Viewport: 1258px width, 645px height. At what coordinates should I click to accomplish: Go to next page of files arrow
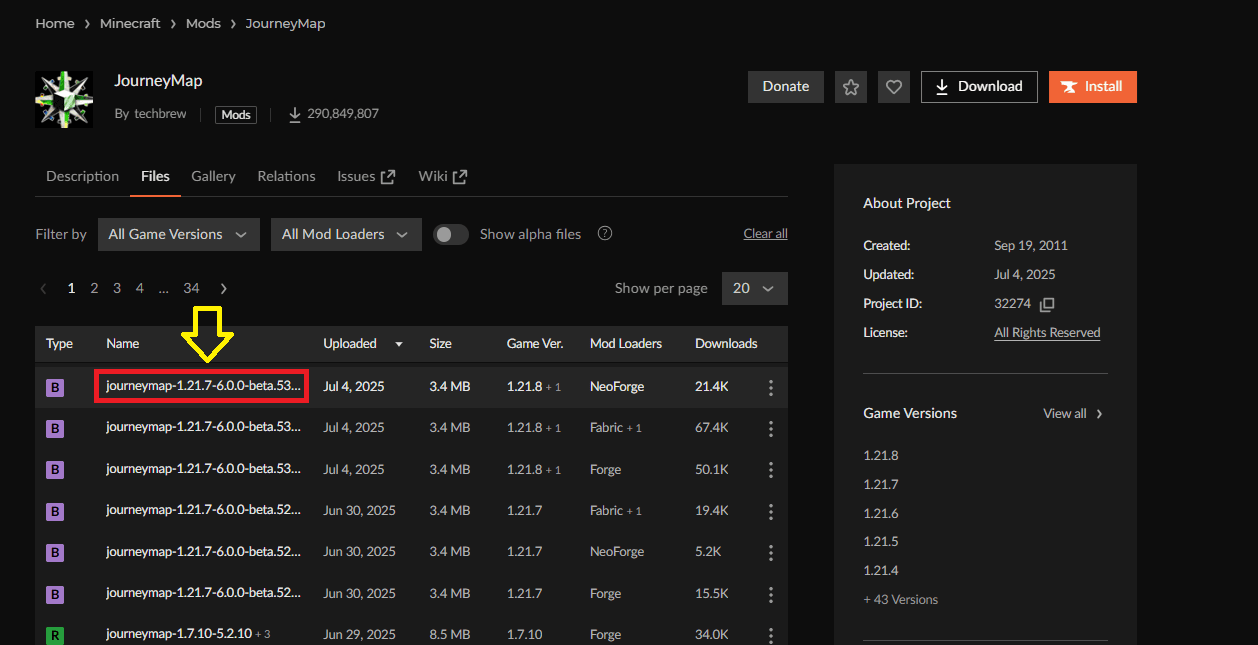223,288
